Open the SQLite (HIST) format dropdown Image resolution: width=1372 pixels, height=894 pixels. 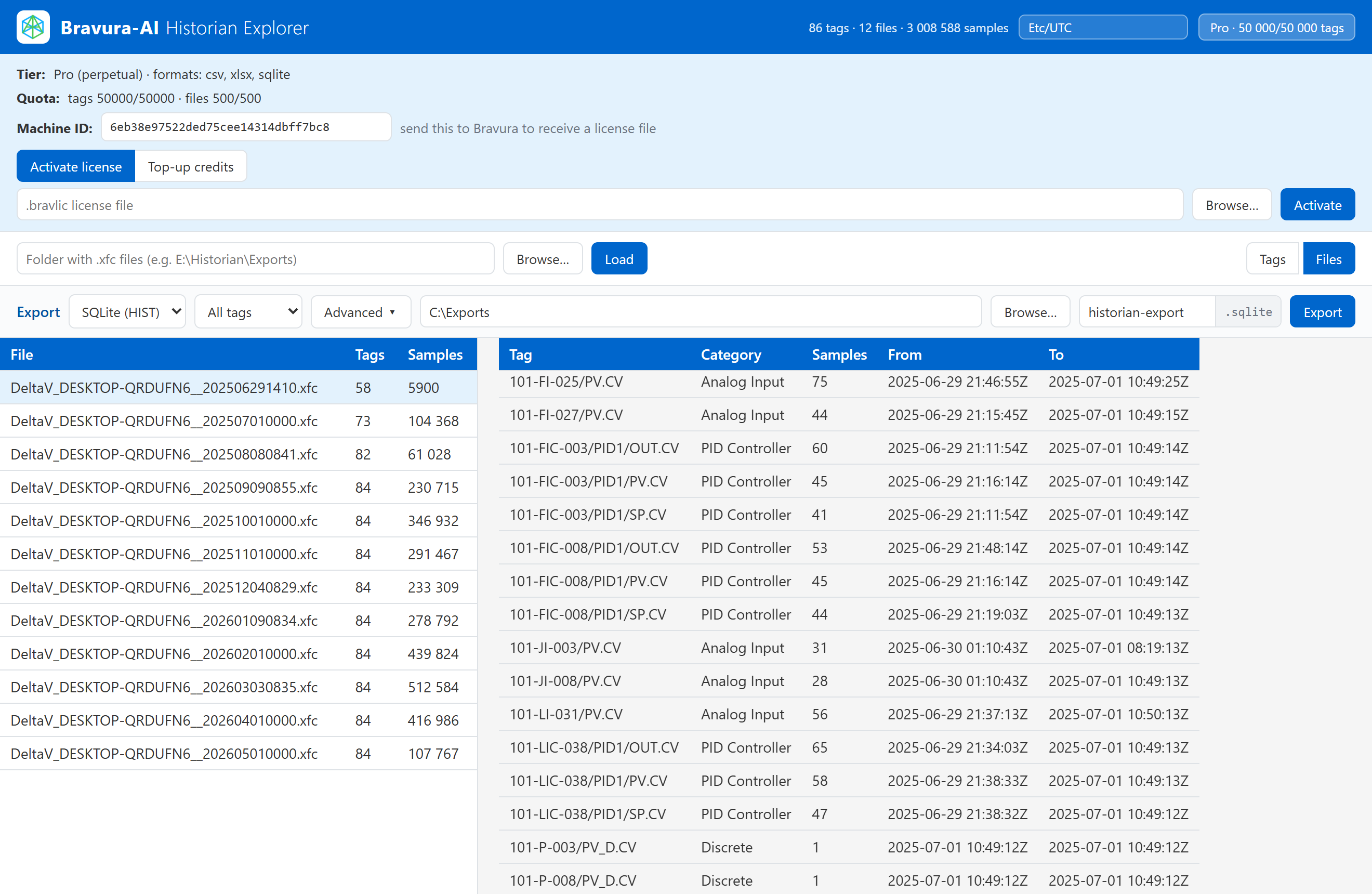127,312
